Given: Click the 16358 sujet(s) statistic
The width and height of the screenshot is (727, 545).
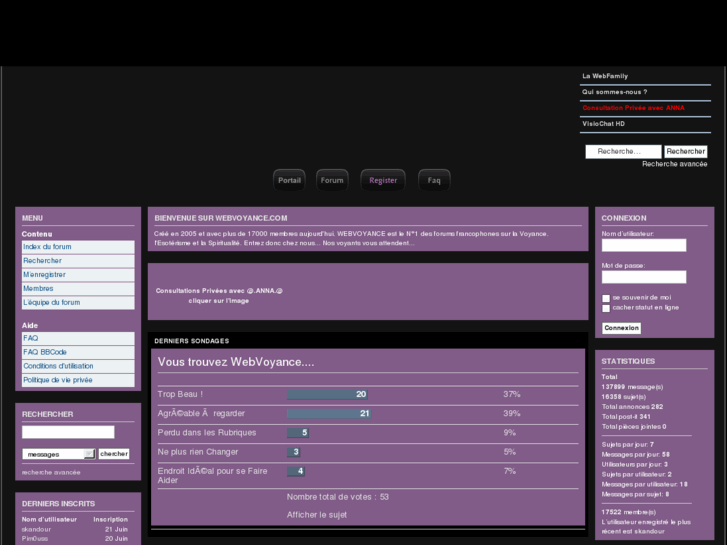Looking at the screenshot, I should click(624, 397).
